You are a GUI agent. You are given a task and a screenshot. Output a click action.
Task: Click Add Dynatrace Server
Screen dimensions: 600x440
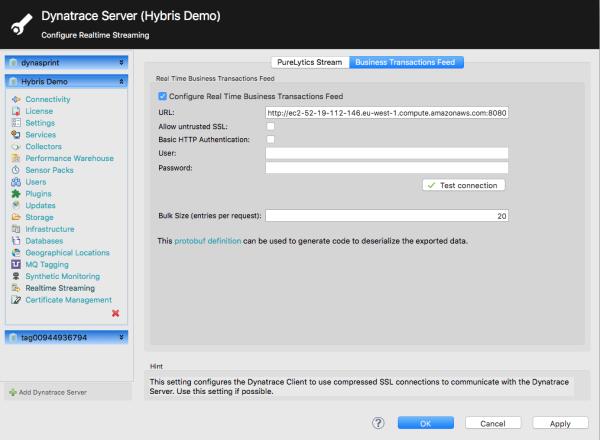tap(53, 393)
